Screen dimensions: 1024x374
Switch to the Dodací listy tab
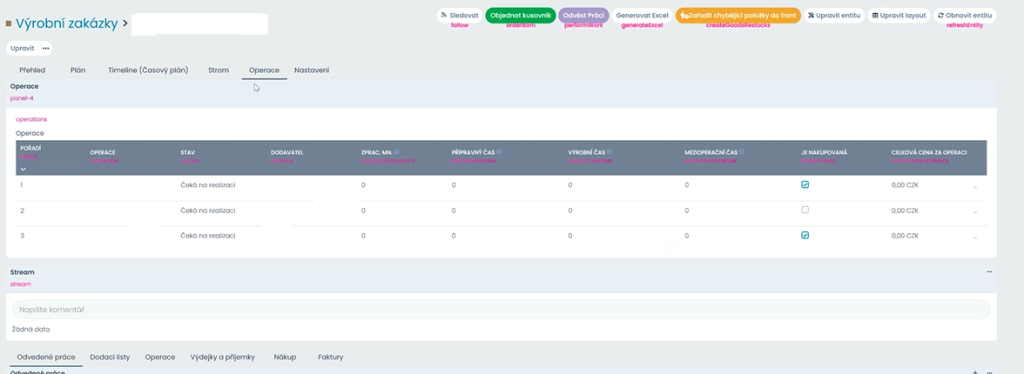[110, 357]
